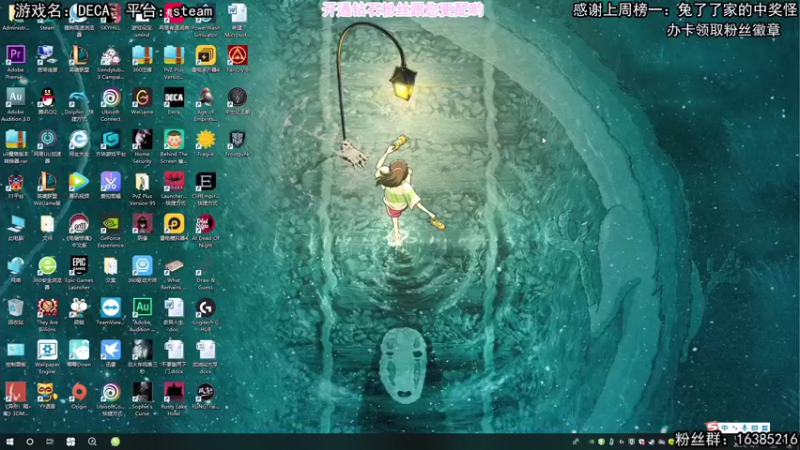Open the Sophie's Curse shortcut
The image size is (800, 450).
point(142,399)
